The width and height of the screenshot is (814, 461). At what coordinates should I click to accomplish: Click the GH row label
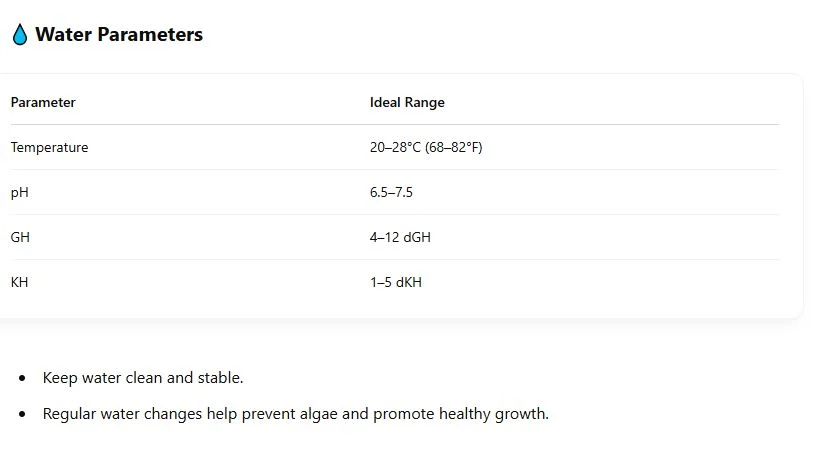point(20,237)
